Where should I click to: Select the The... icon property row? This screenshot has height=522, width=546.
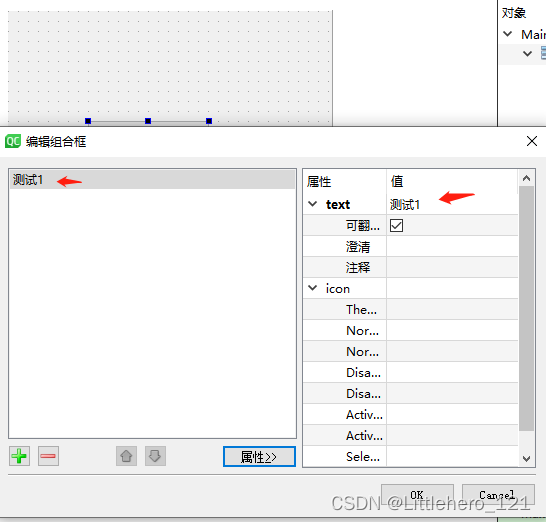[410, 309]
